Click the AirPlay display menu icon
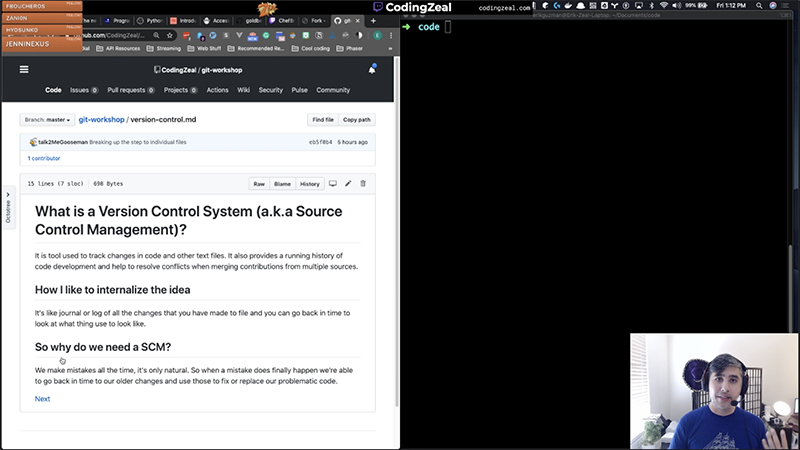This screenshot has width=800, height=450. pos(639,6)
